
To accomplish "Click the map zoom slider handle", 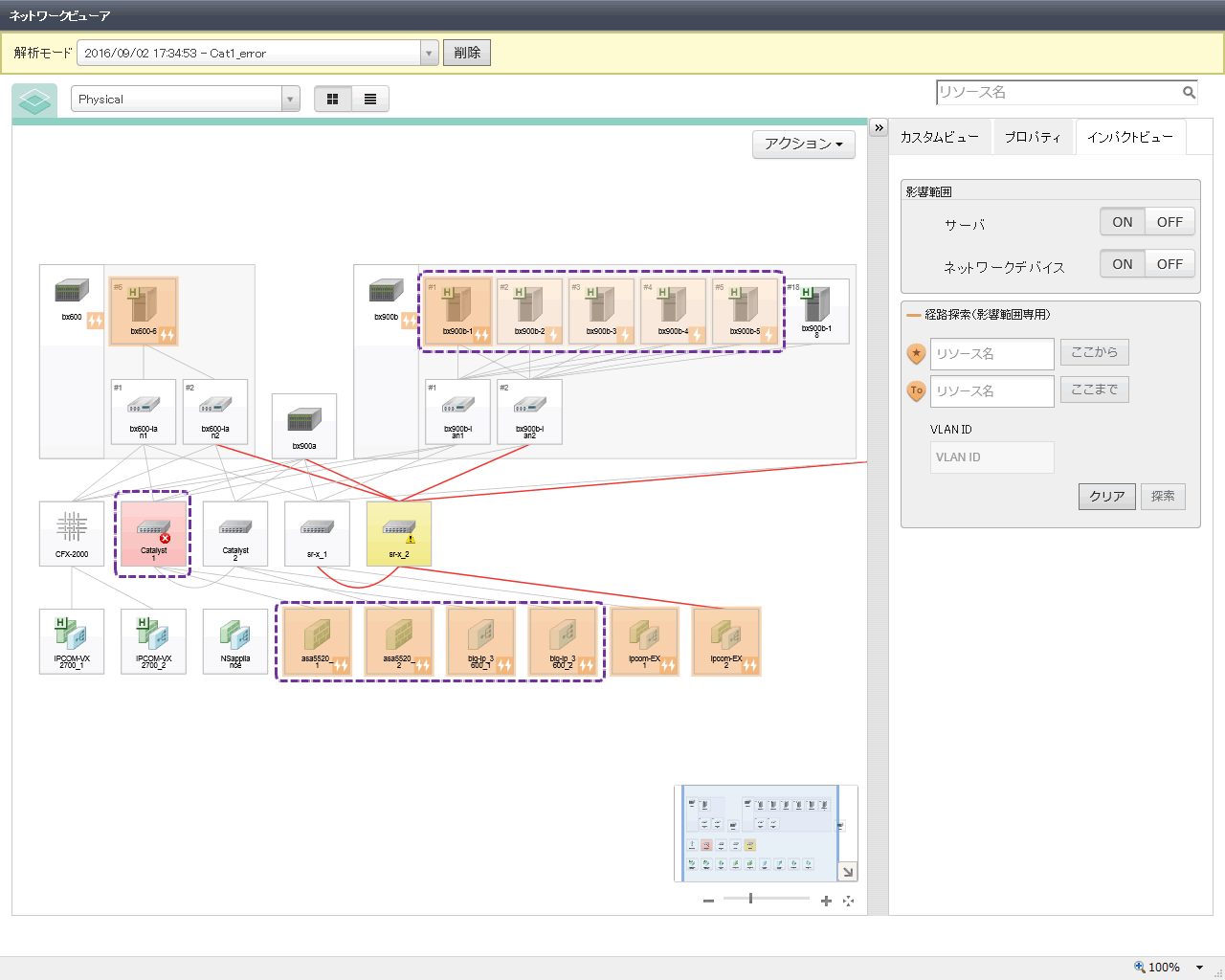I will click(750, 898).
